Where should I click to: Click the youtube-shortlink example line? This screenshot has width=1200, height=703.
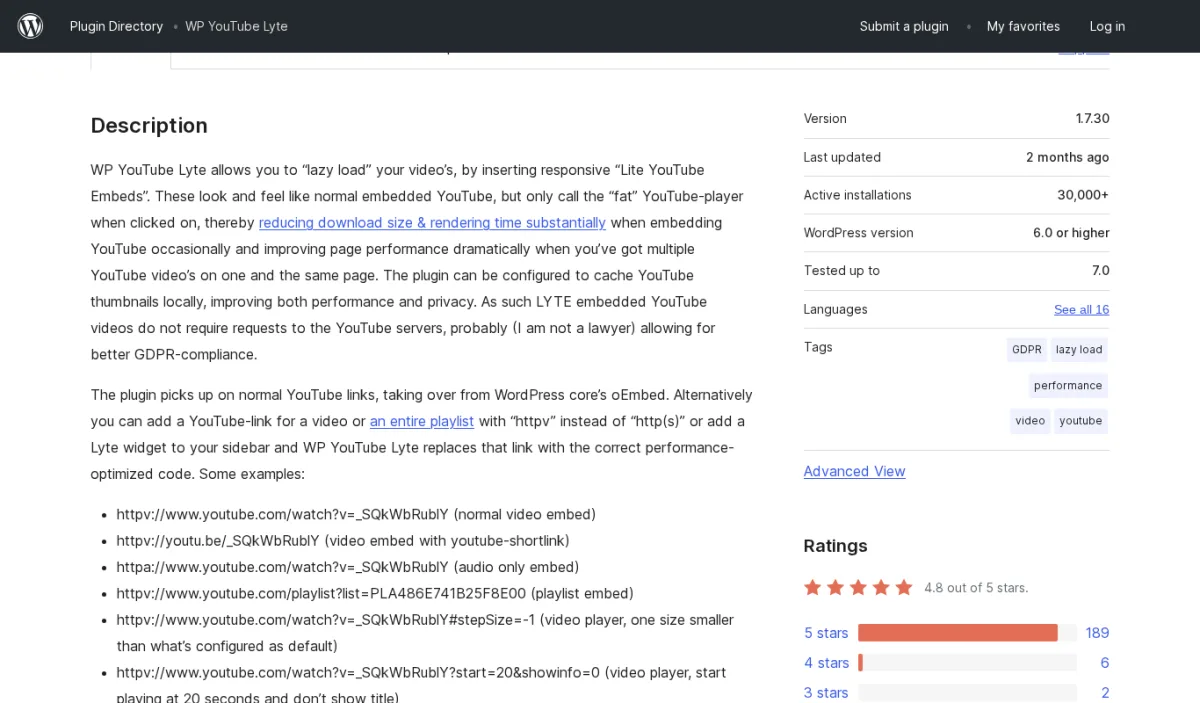pyautogui.click(x=343, y=541)
